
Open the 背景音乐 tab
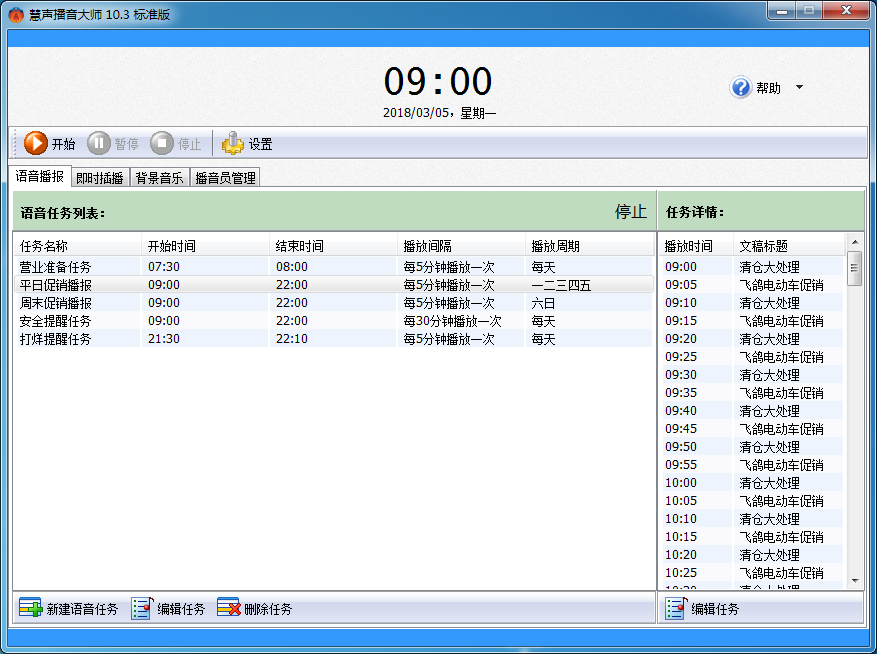pyautogui.click(x=159, y=177)
